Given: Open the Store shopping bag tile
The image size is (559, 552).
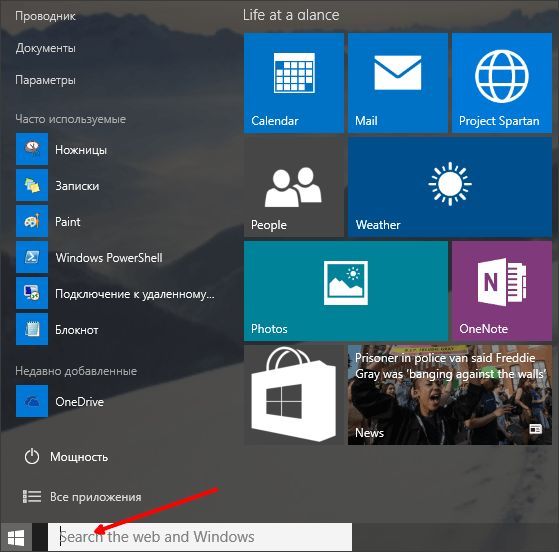Looking at the screenshot, I should pyautogui.click(x=294, y=395).
